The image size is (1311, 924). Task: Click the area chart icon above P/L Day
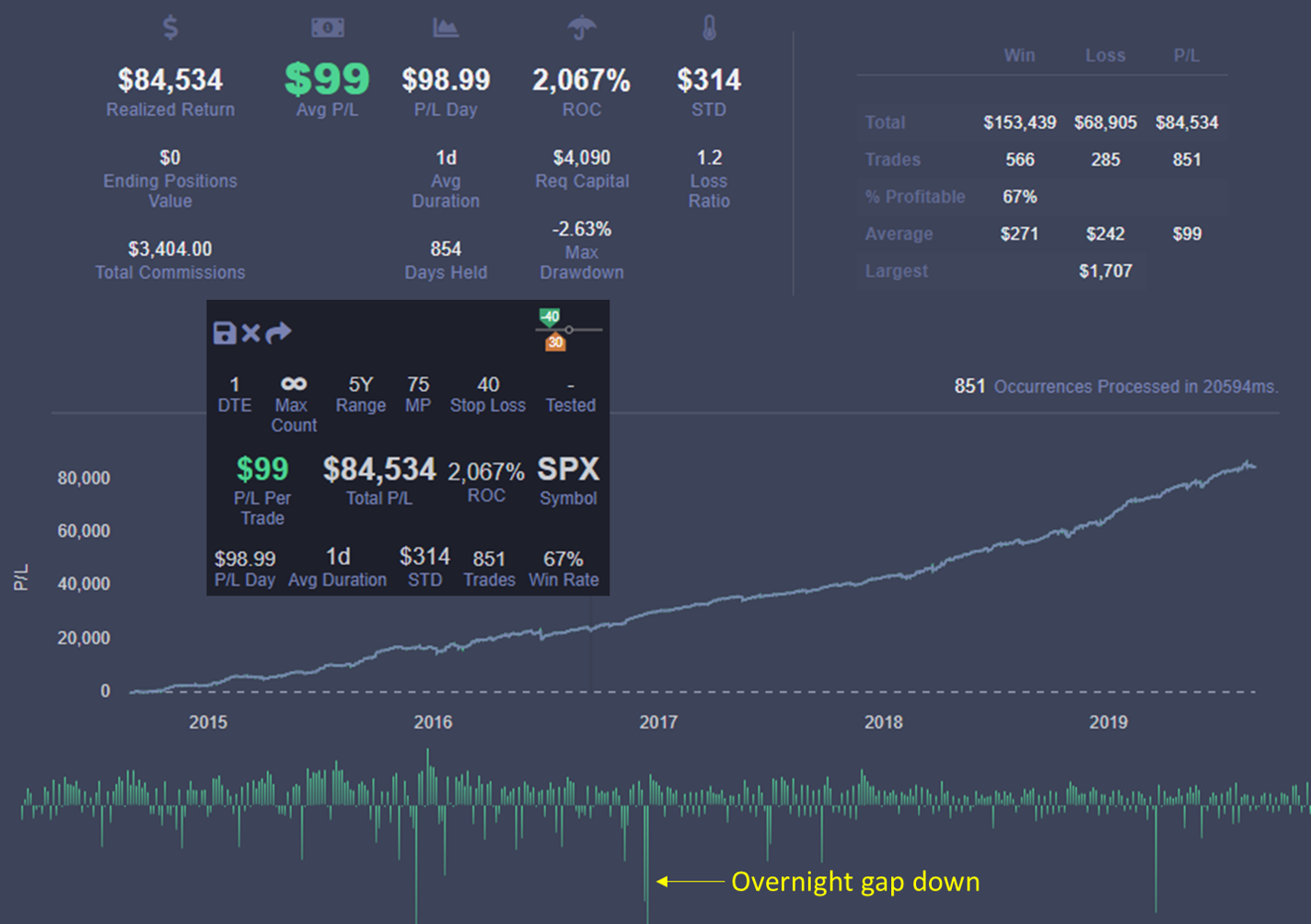pos(446,28)
